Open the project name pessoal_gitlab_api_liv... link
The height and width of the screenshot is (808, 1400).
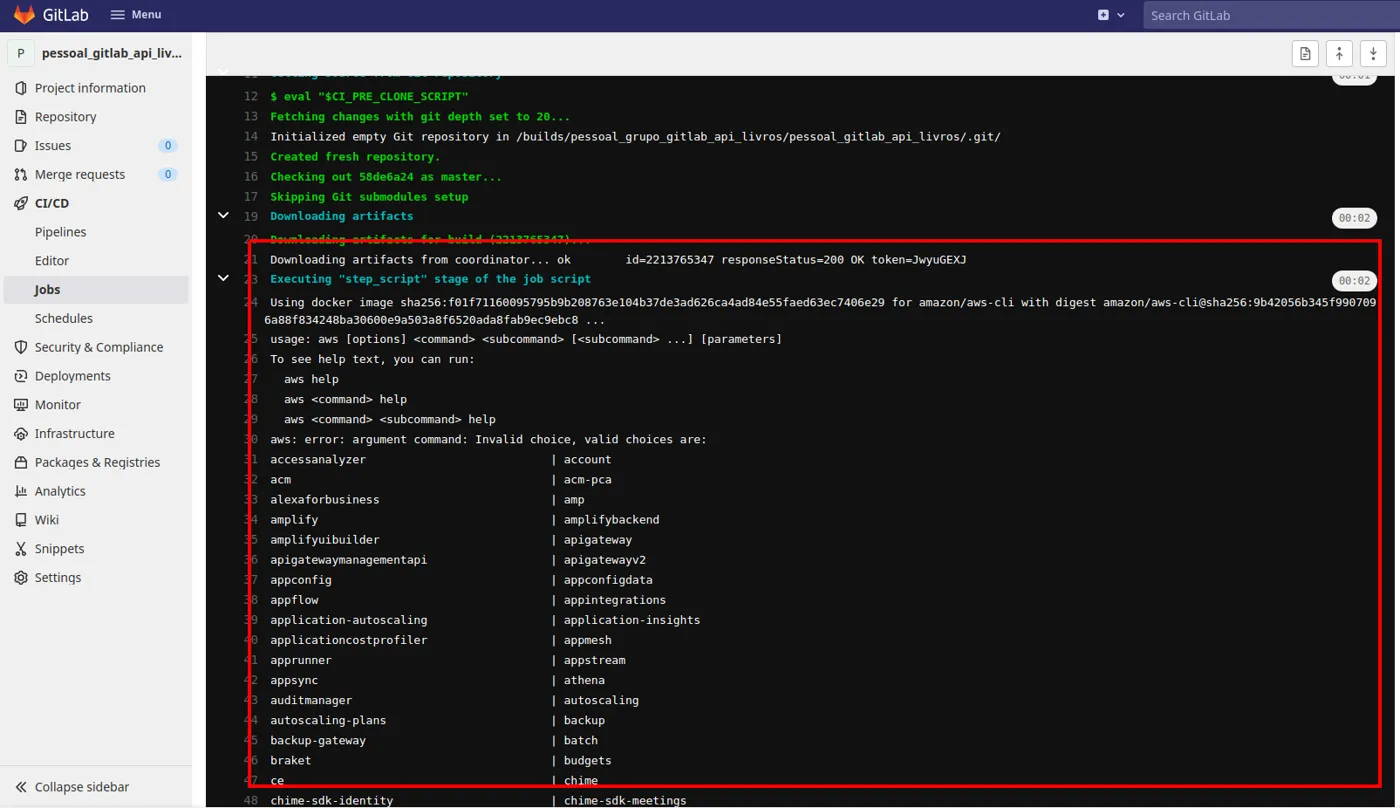point(111,53)
